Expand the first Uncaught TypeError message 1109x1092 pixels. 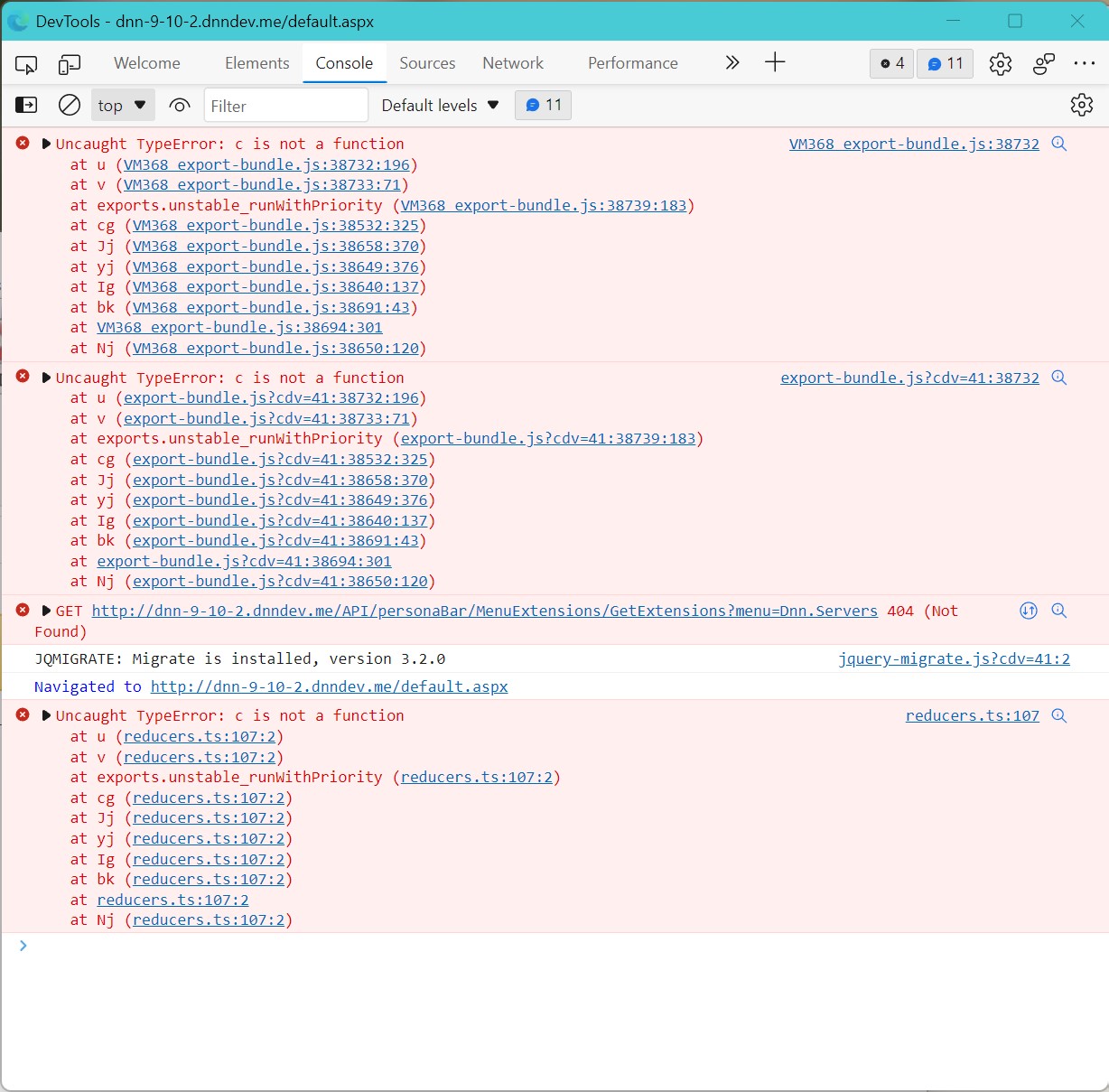[x=45, y=143]
